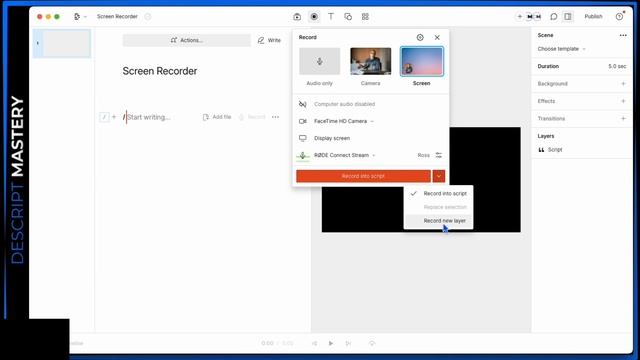Open the Descript app menu dropdown
The width and height of the screenshot is (640, 360).
[x=80, y=17]
